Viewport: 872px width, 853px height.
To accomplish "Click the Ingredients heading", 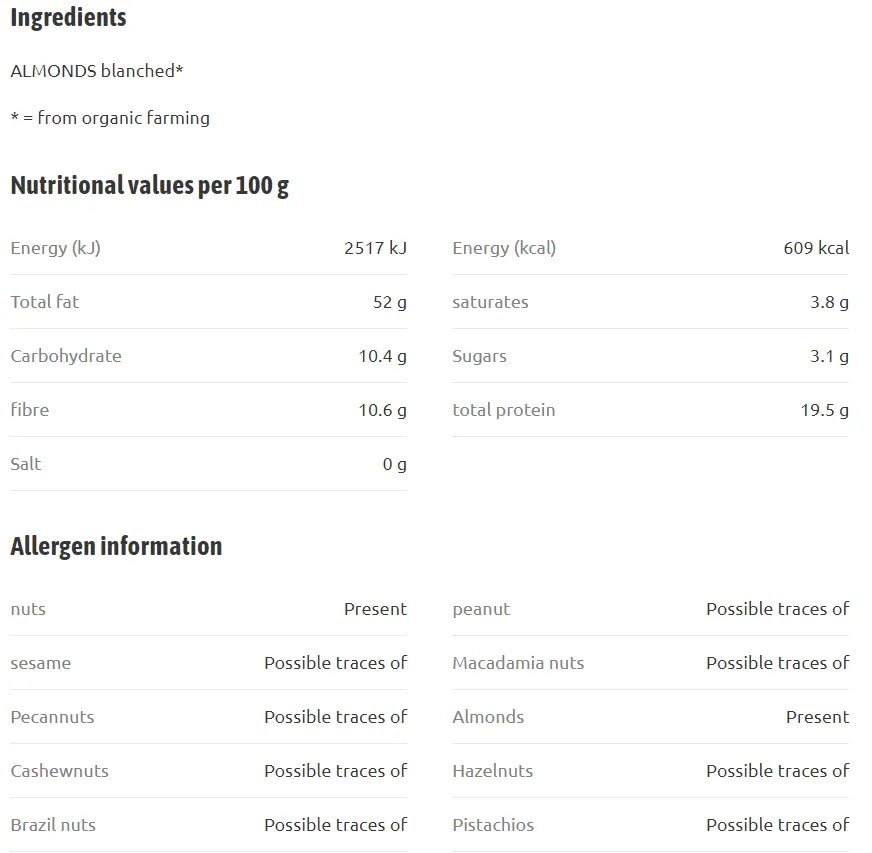I will point(68,18).
